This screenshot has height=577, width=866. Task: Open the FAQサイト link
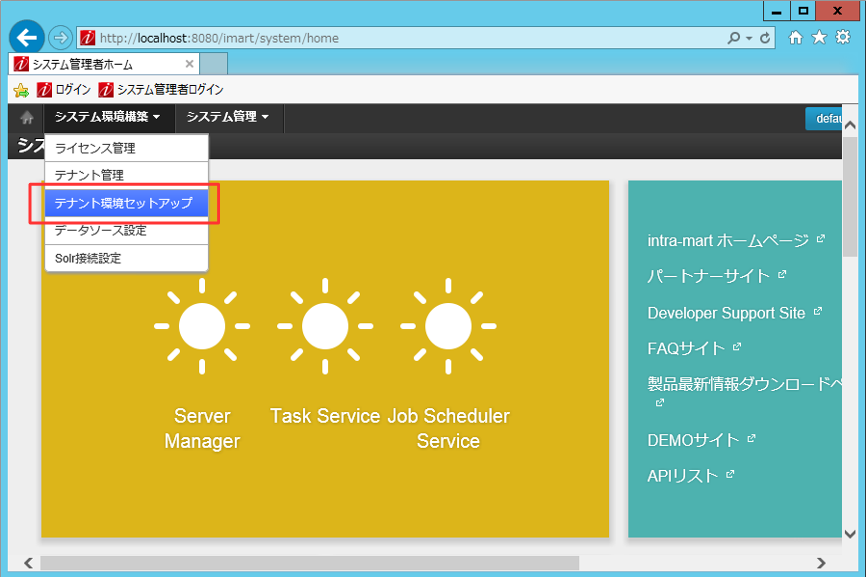pyautogui.click(x=685, y=348)
